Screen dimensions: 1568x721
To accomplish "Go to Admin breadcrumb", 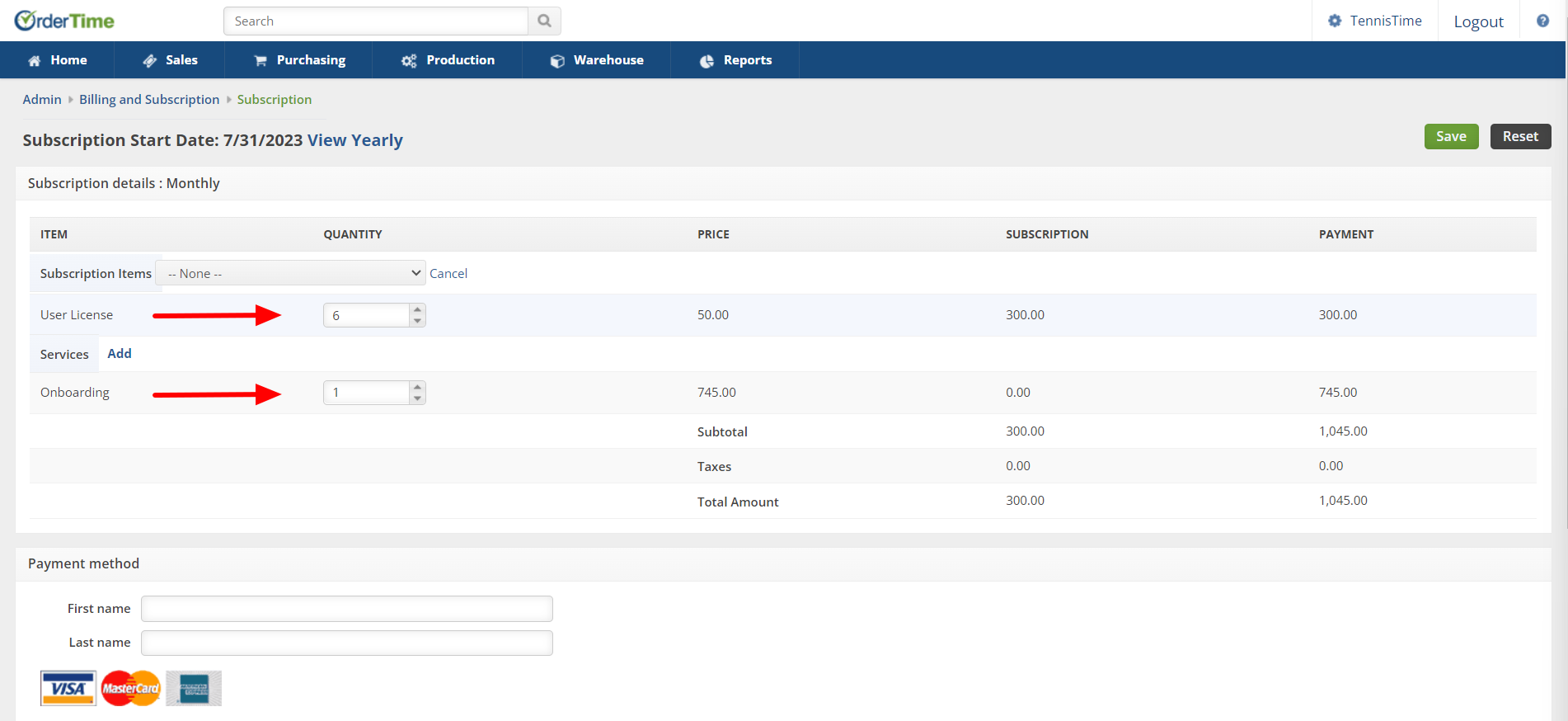I will [42, 99].
